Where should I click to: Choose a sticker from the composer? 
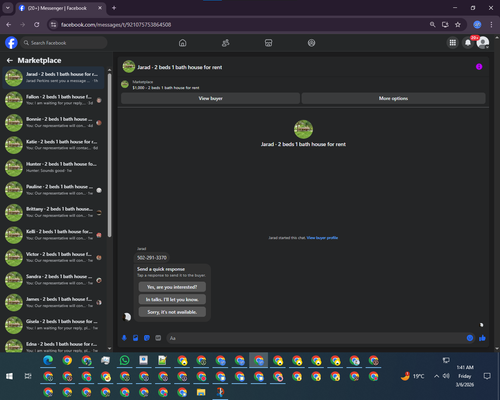[x=147, y=338]
